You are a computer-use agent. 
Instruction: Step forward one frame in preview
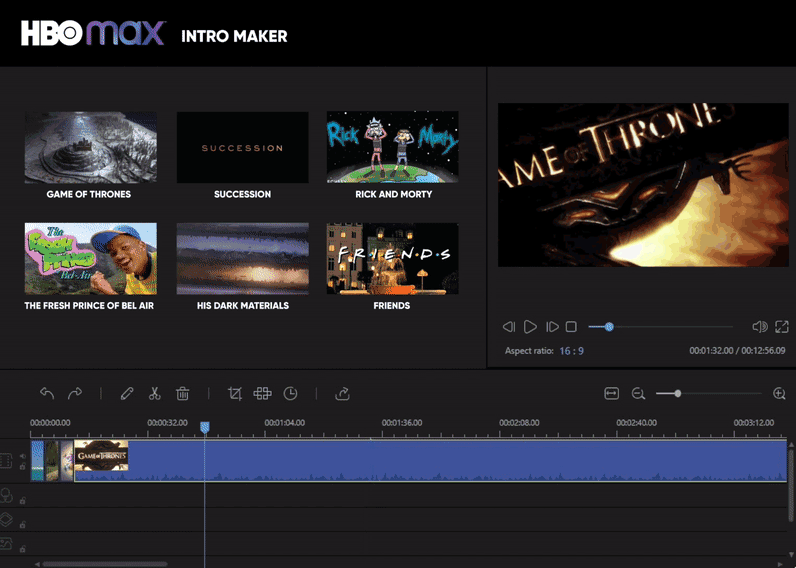(x=552, y=327)
